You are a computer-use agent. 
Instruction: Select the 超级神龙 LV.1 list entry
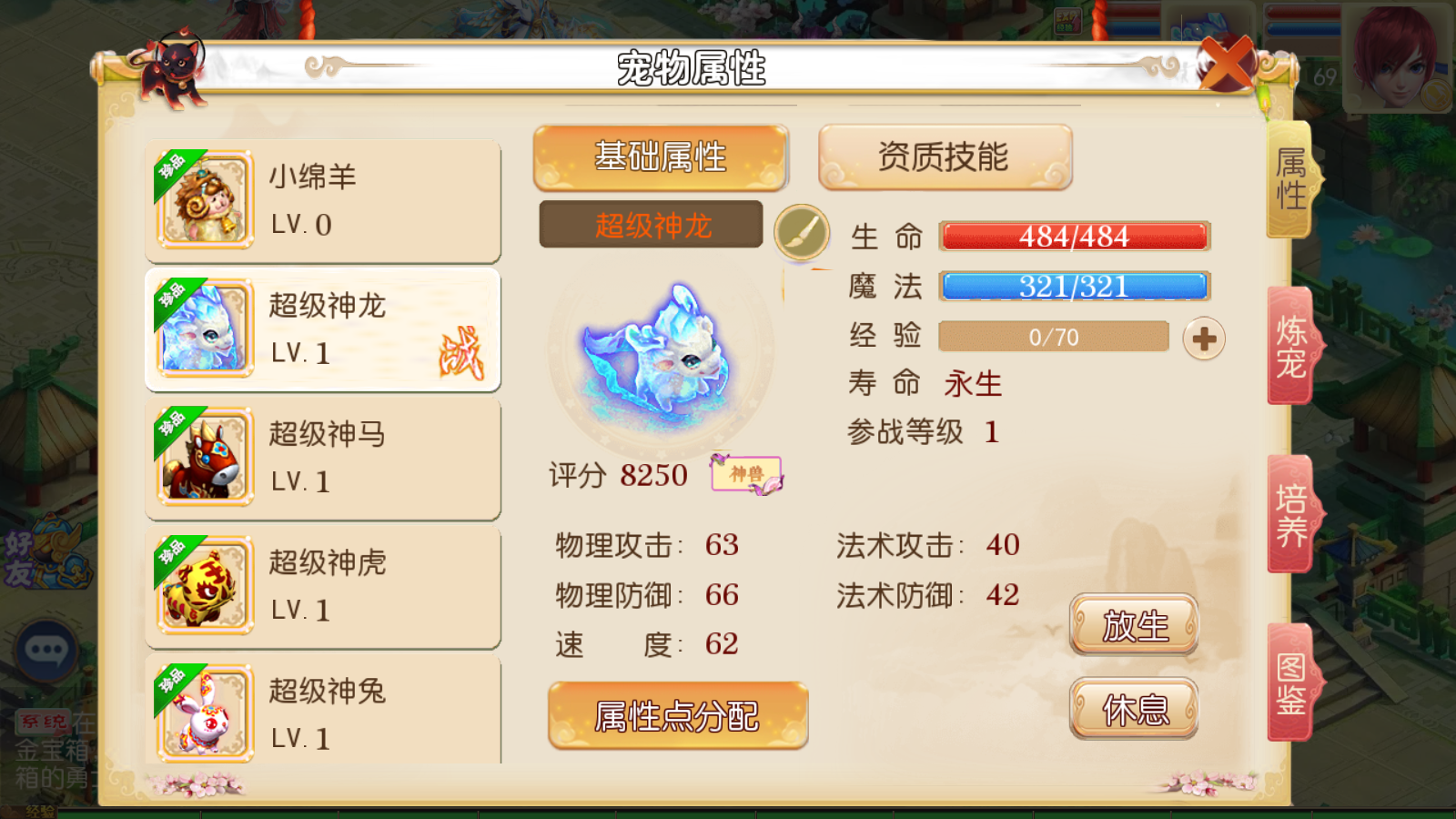tap(323, 329)
